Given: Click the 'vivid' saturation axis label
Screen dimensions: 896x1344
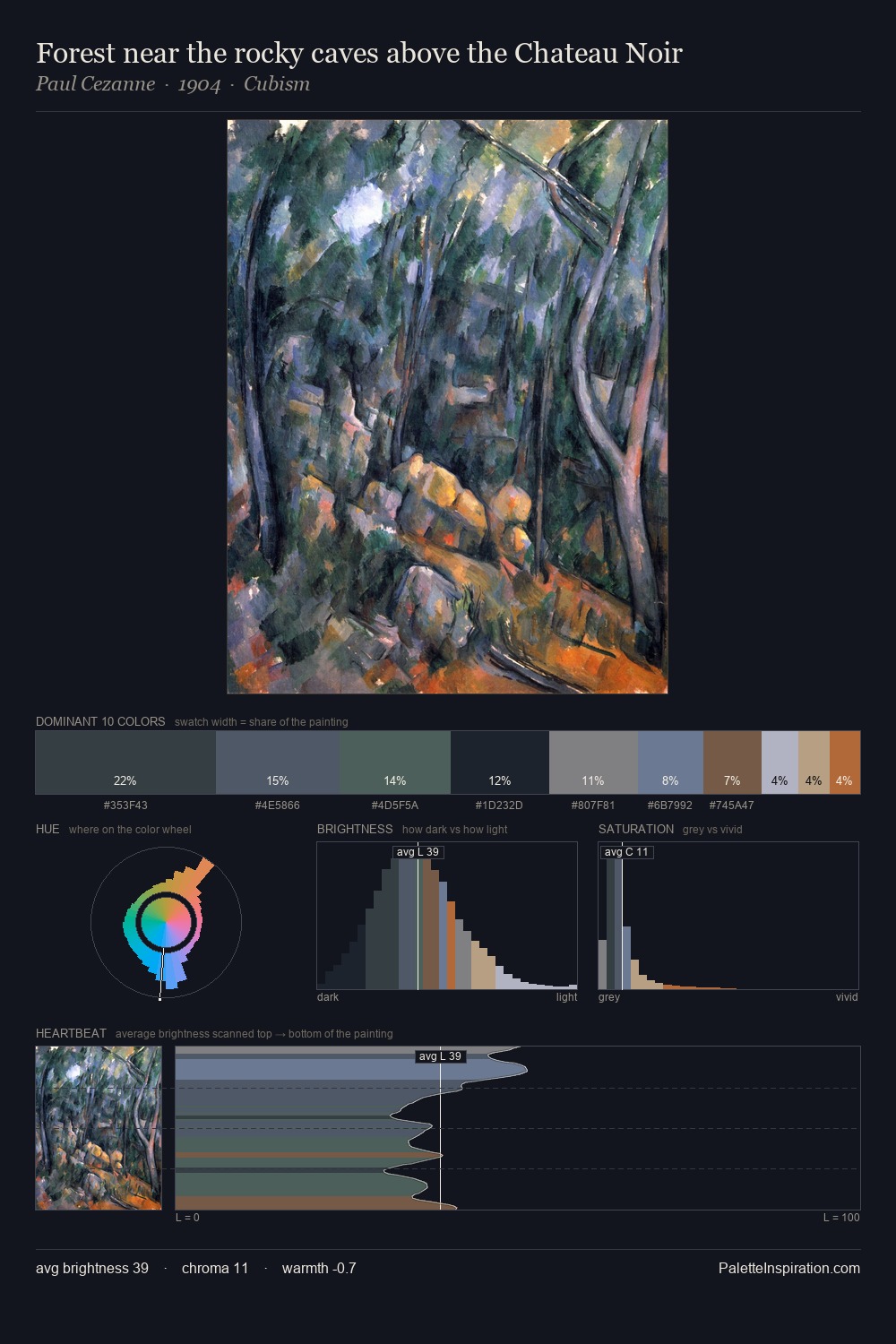Looking at the screenshot, I should coord(847,997).
